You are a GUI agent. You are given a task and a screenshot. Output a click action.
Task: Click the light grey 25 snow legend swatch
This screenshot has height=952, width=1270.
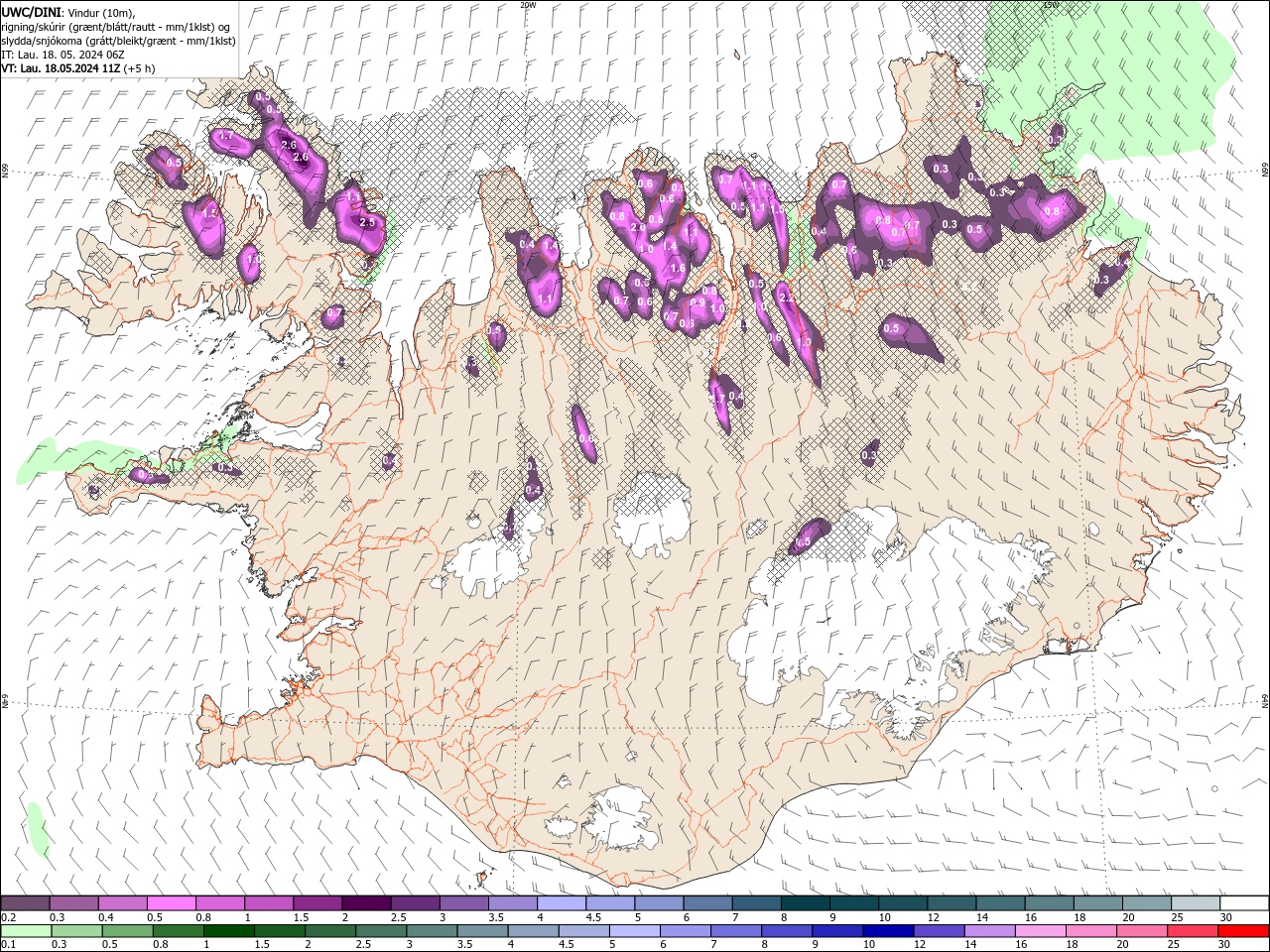pyautogui.click(x=1195, y=903)
